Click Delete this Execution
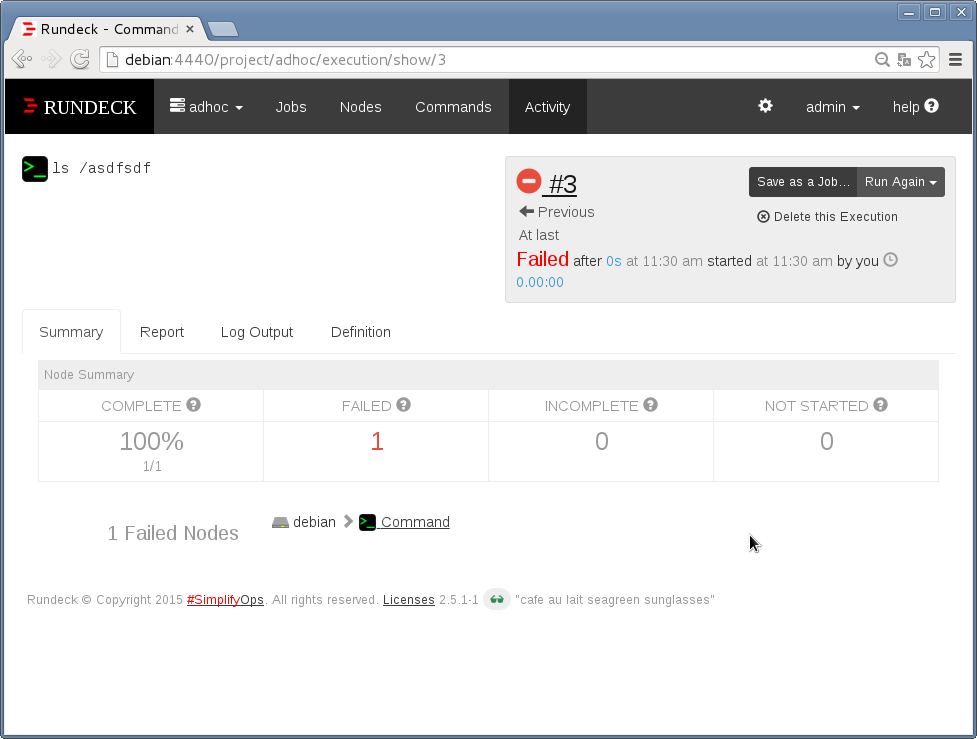 tap(827, 216)
